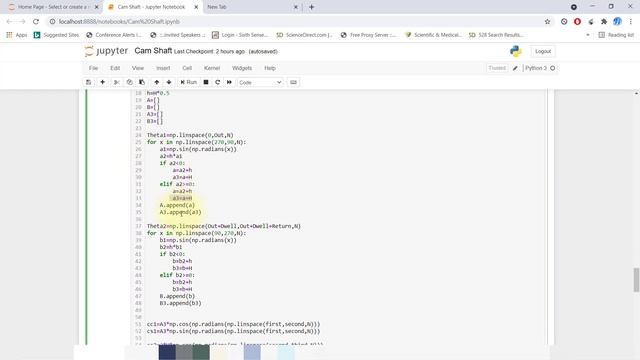The height and width of the screenshot is (360, 640).
Task: Click the page vertical scrollbar thumb
Action: click(x=636, y=280)
